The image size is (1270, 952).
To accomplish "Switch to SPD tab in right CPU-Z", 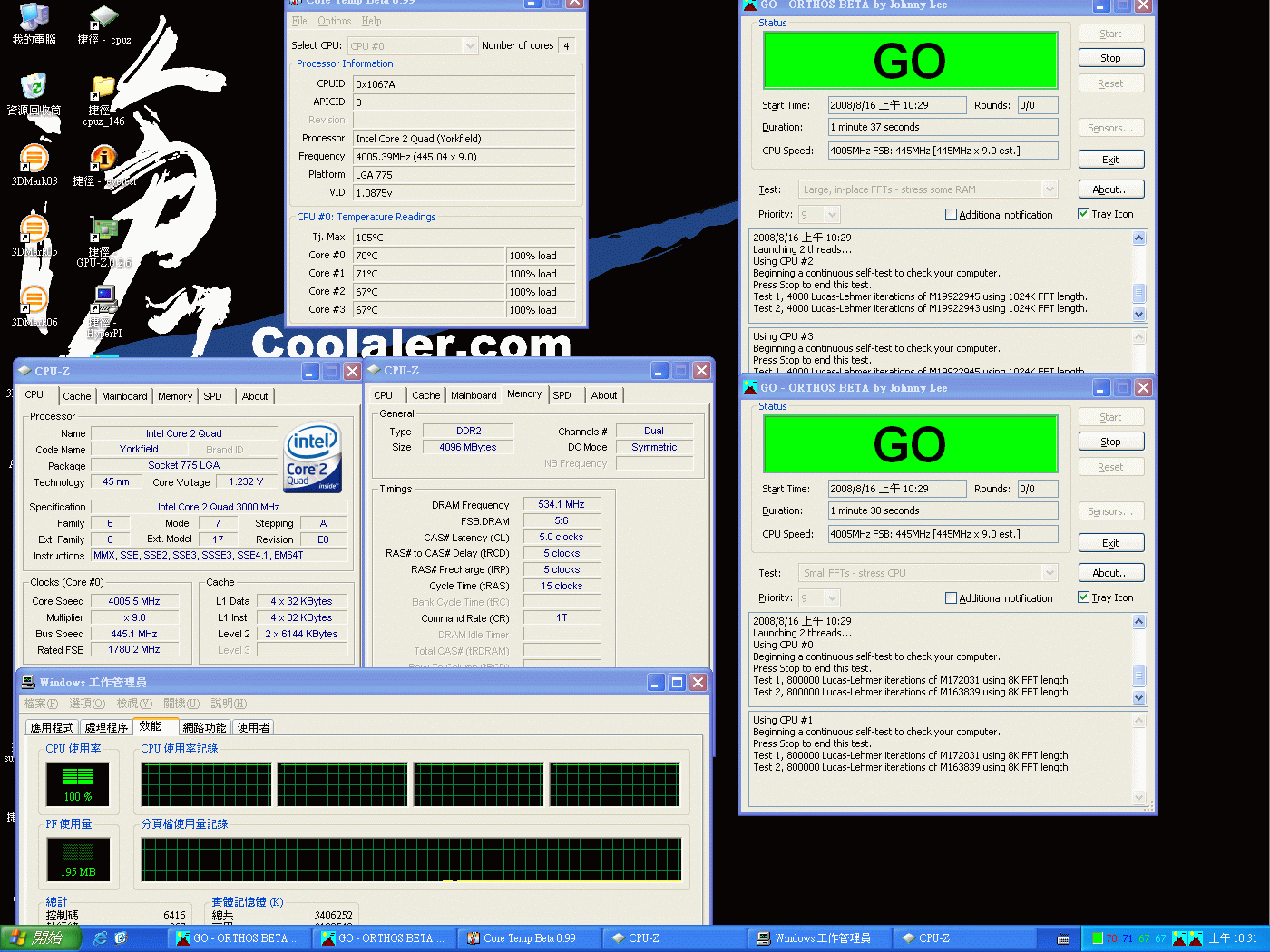I will pyautogui.click(x=562, y=395).
